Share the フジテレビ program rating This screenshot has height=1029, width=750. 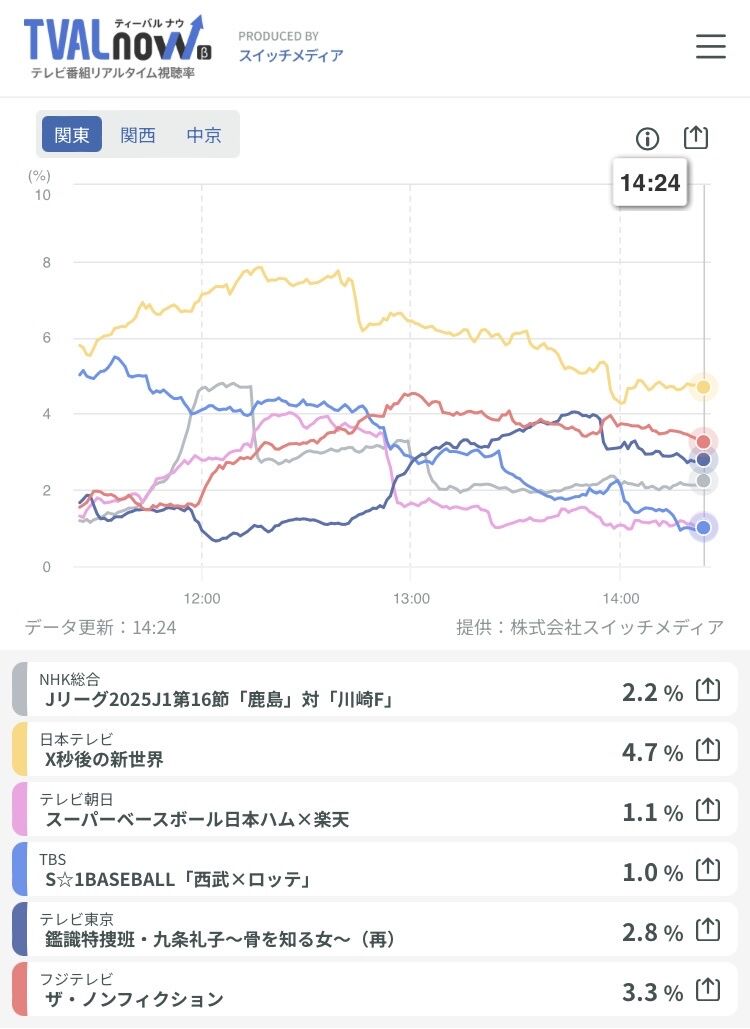[707, 991]
